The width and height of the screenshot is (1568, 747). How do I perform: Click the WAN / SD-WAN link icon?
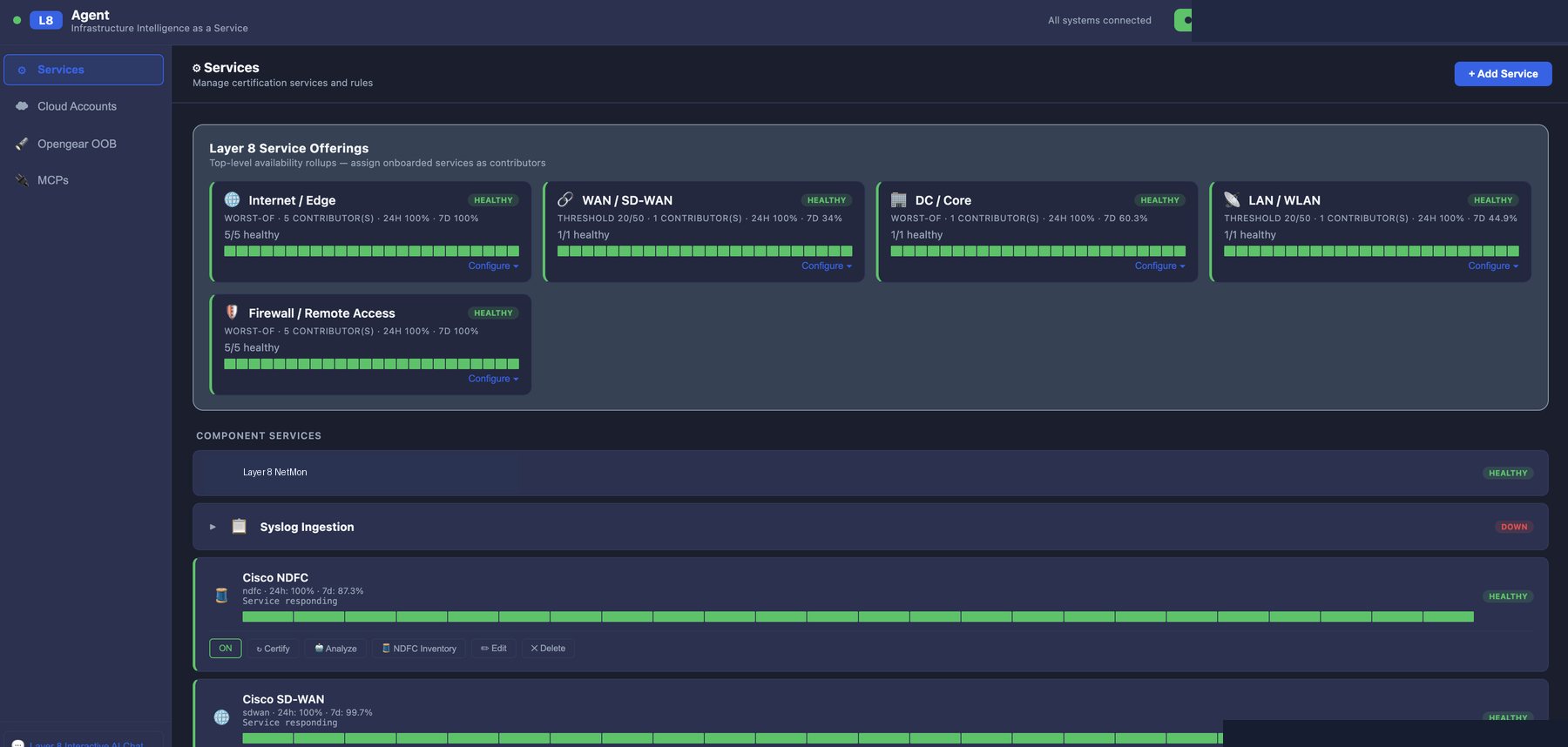click(565, 199)
